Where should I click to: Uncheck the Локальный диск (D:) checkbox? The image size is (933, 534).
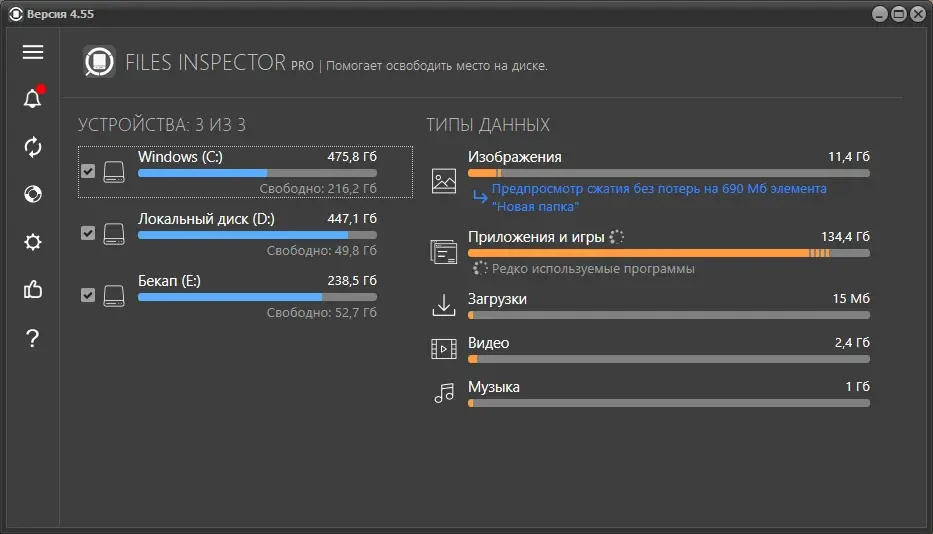coord(88,233)
